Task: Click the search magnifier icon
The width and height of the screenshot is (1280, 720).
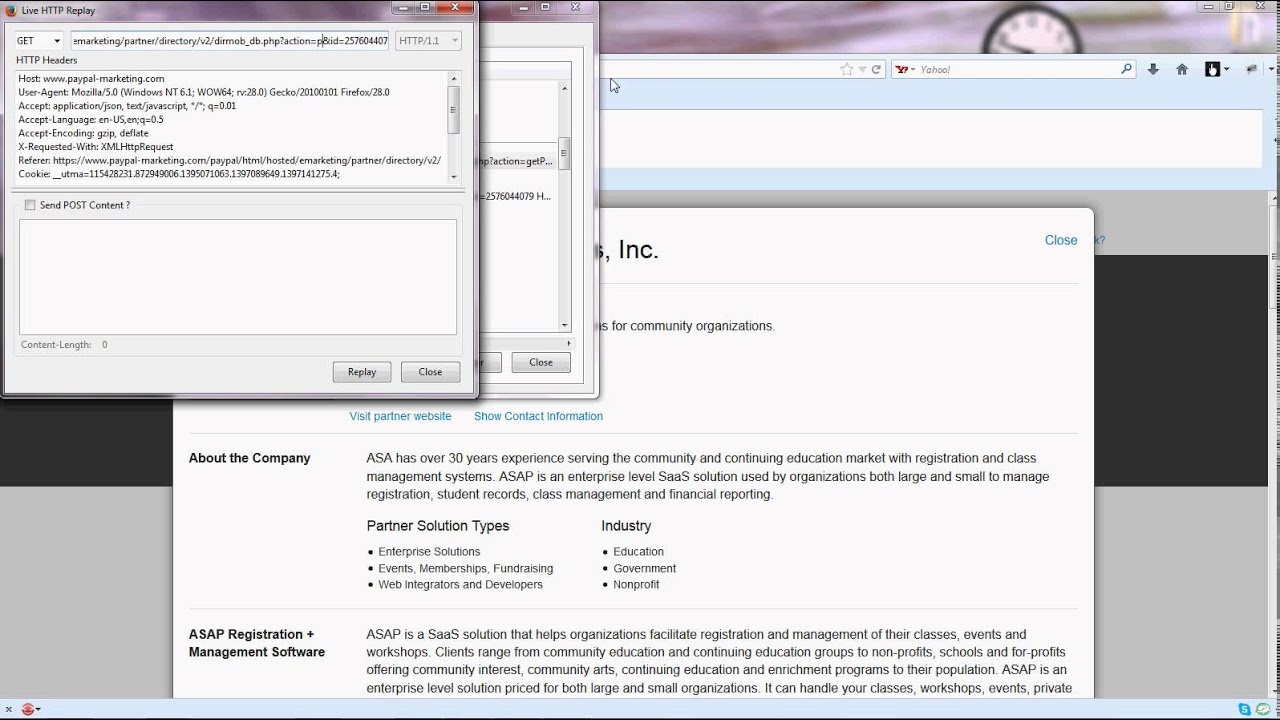Action: click(x=1126, y=69)
